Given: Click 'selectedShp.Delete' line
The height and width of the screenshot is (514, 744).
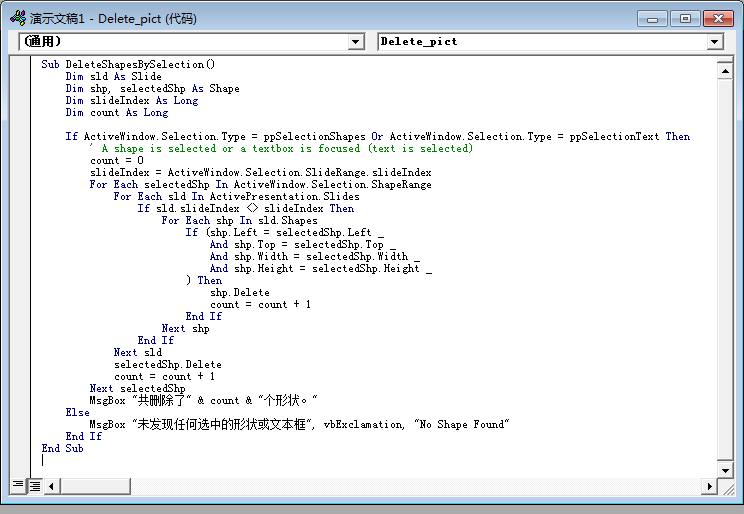Looking at the screenshot, I should click(167, 364).
